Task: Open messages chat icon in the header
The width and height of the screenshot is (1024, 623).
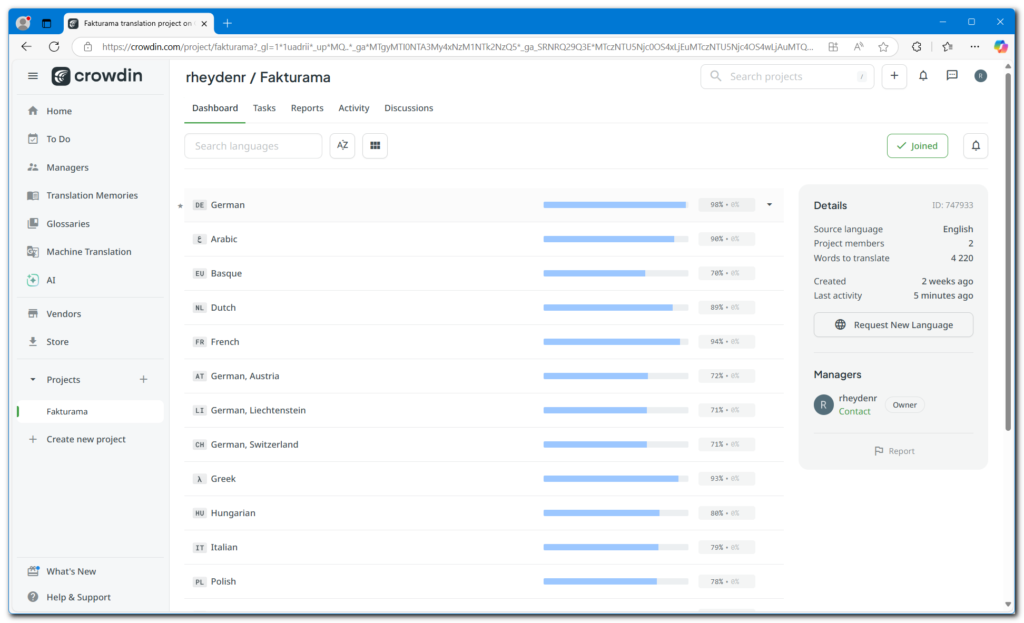Action: (x=952, y=76)
